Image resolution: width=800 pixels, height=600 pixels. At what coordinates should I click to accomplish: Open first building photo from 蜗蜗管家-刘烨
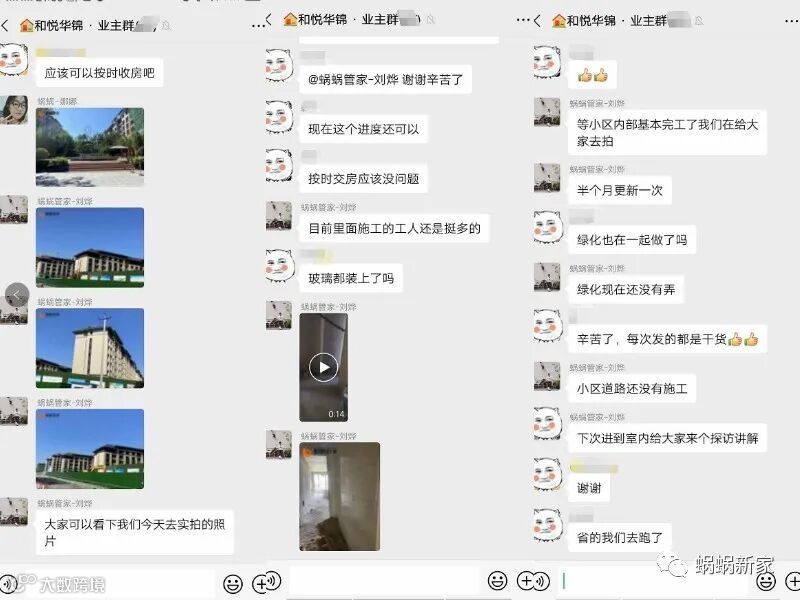[x=90, y=247]
